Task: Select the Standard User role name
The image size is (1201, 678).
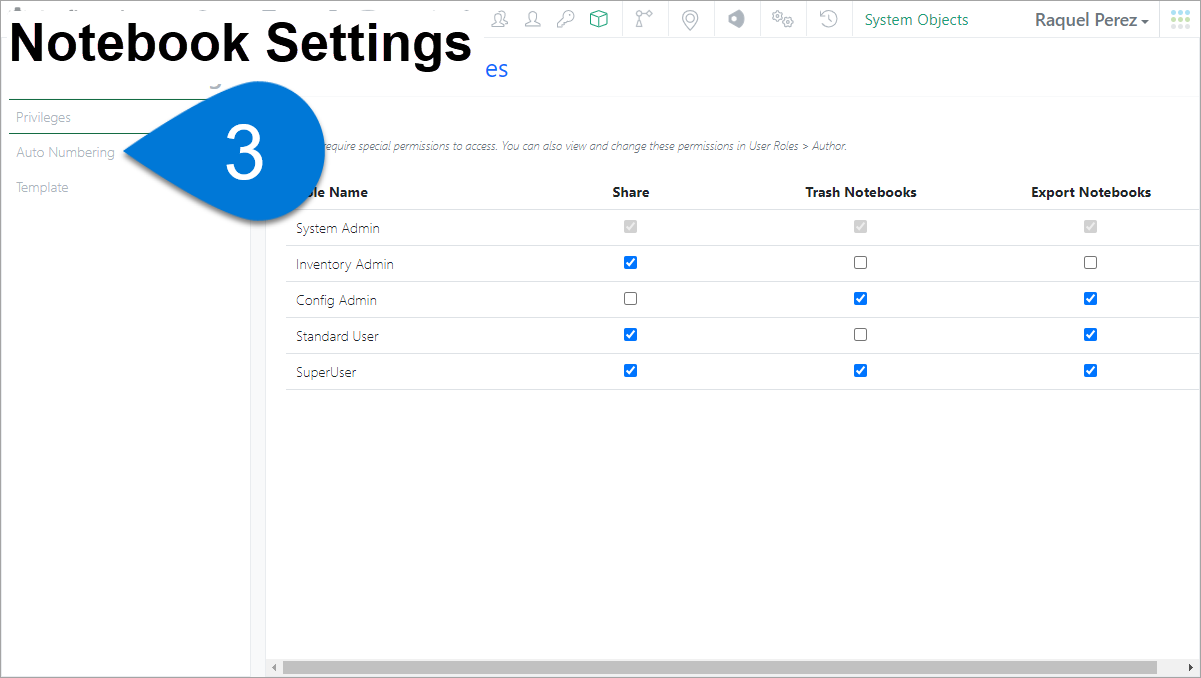Action: 337,336
